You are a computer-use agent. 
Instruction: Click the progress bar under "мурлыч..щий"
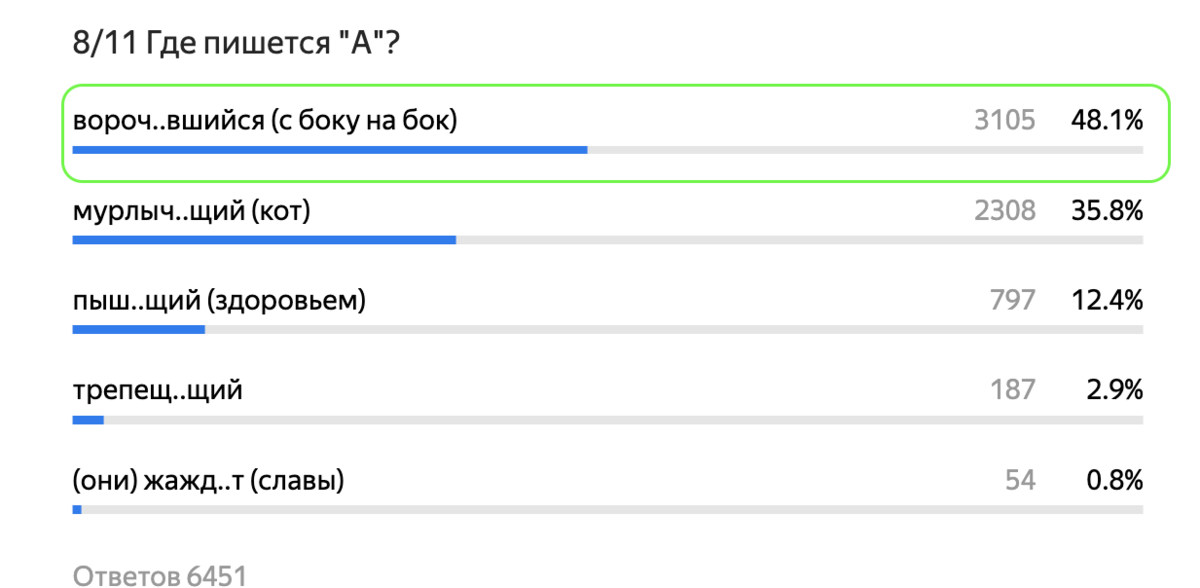coord(607,240)
